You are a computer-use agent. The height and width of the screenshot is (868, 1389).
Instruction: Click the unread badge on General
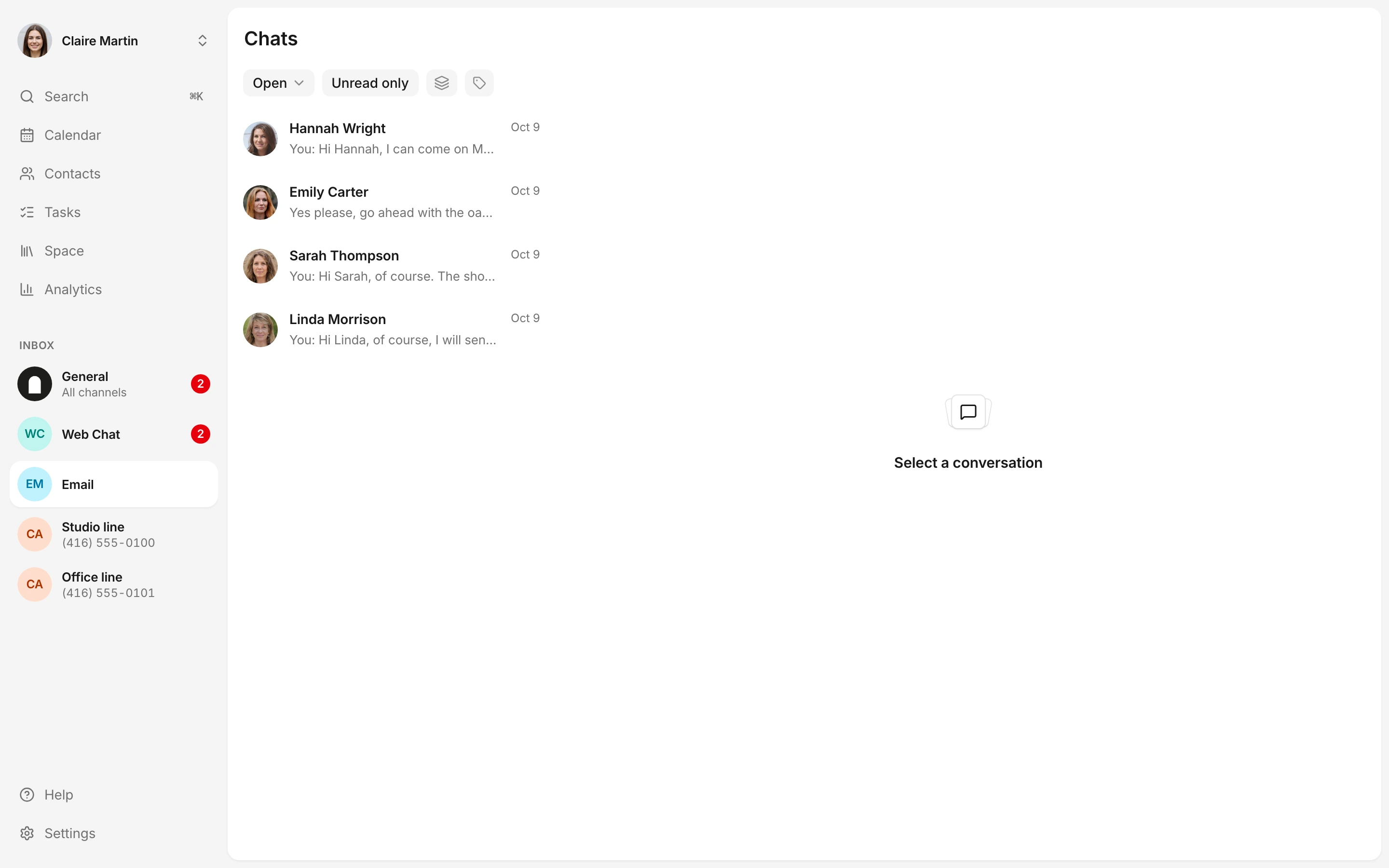(x=200, y=384)
